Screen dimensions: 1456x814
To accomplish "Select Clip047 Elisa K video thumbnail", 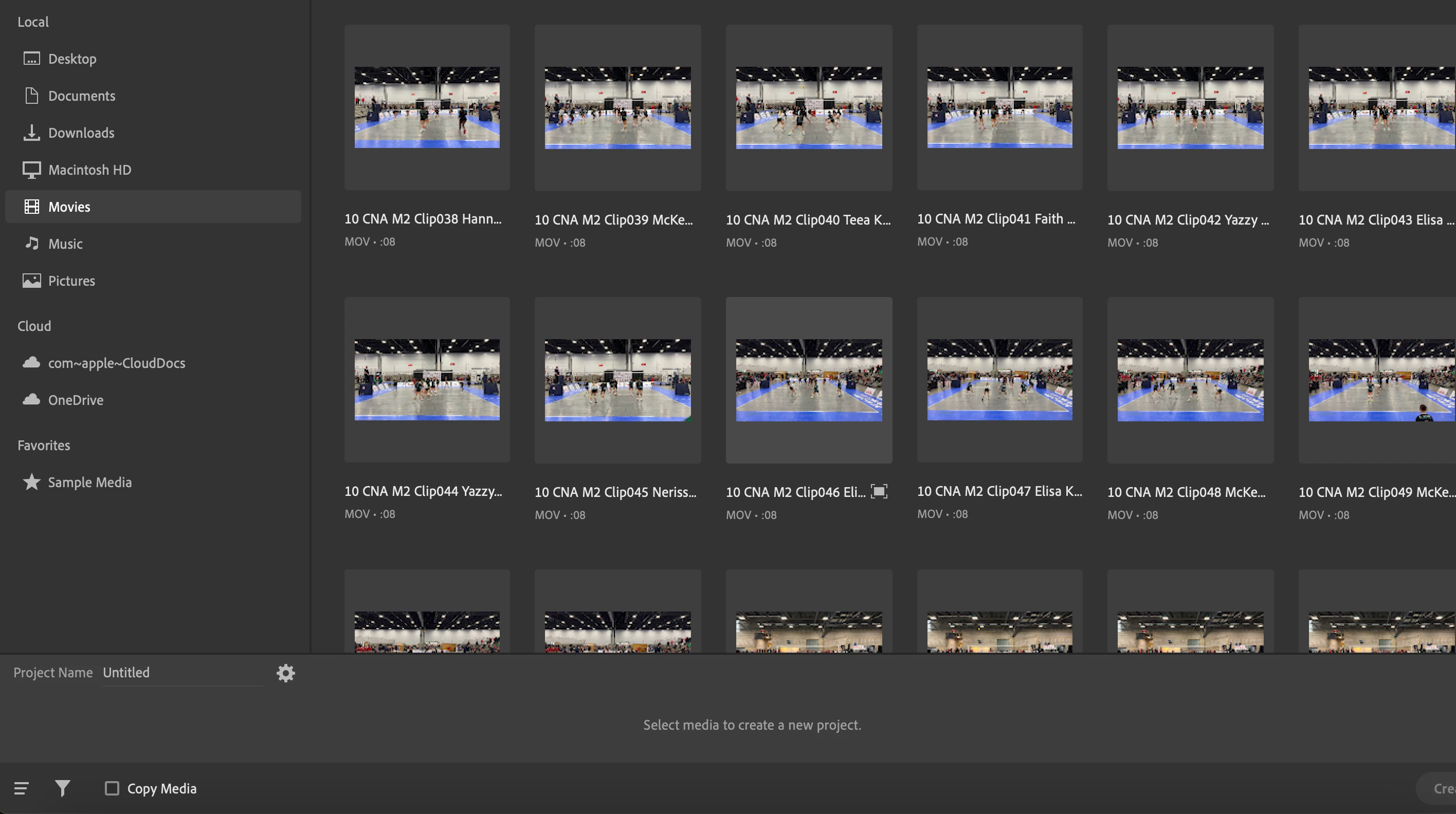I will (999, 380).
